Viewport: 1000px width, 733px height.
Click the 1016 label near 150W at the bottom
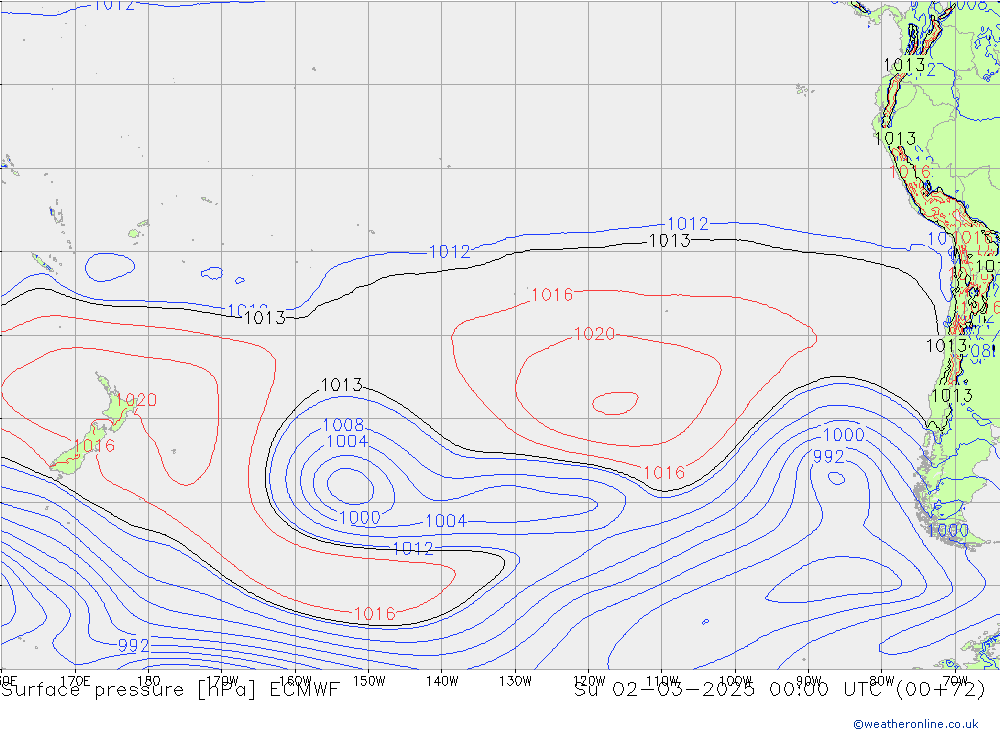tap(374, 614)
